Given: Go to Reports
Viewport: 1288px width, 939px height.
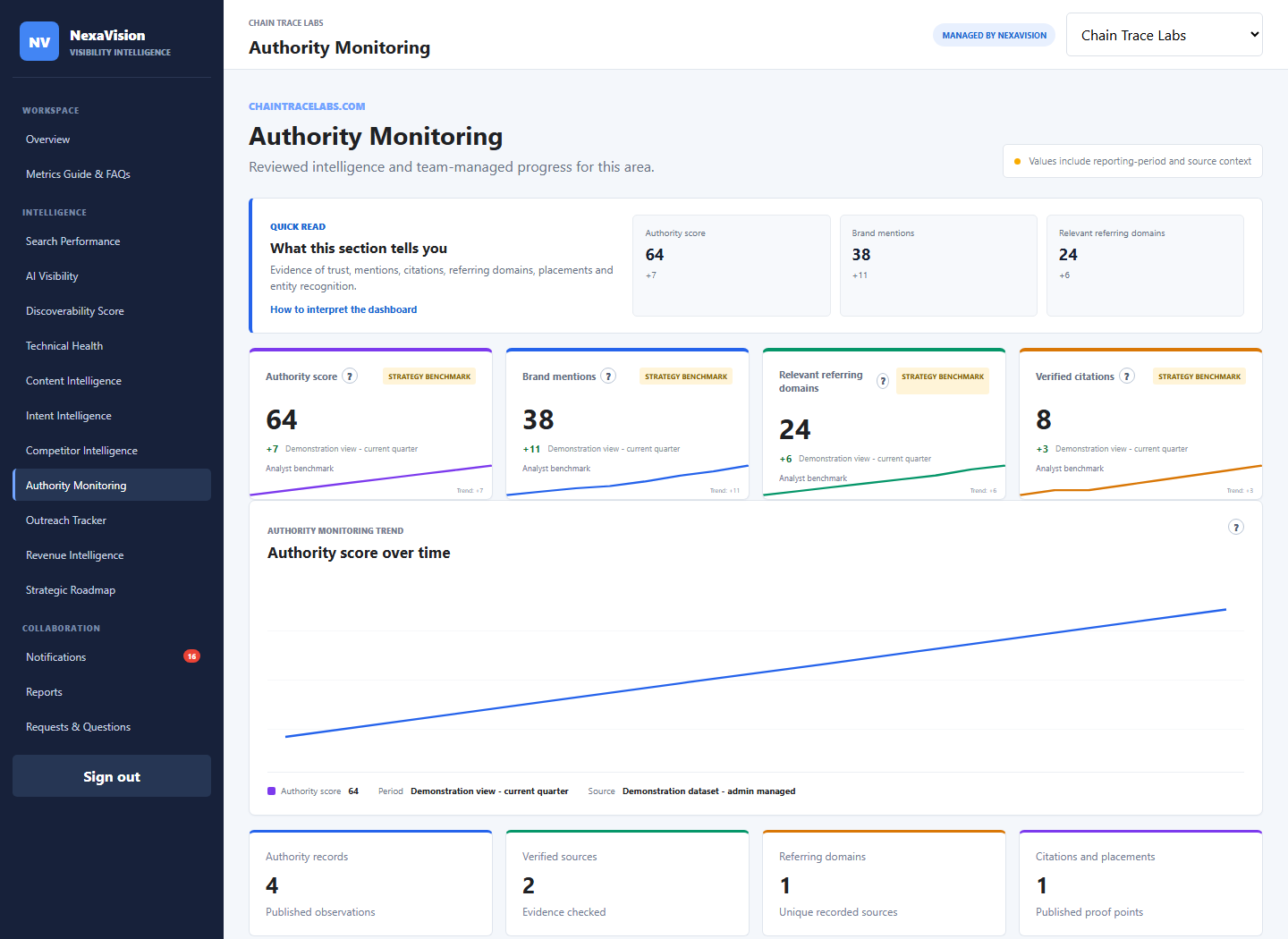Looking at the screenshot, I should click(x=112, y=692).
